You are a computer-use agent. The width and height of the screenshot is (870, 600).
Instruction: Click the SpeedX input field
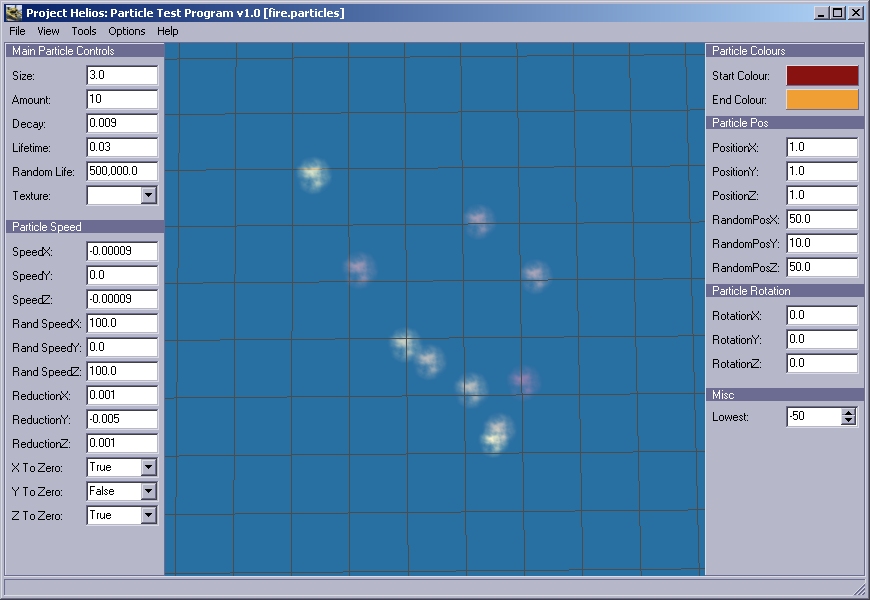(122, 252)
